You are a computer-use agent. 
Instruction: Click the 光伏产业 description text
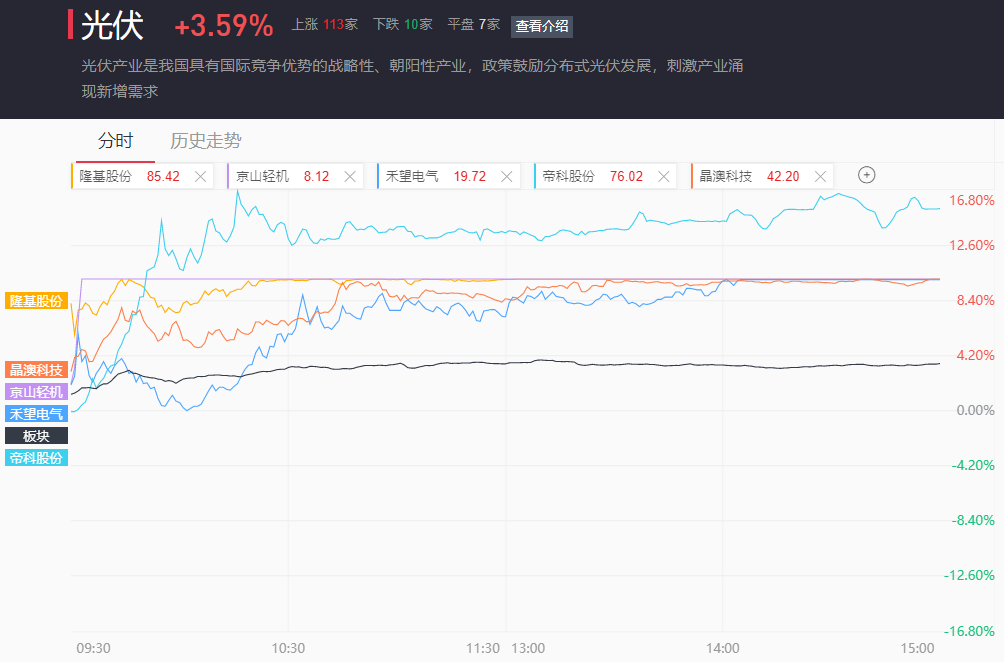click(x=412, y=79)
